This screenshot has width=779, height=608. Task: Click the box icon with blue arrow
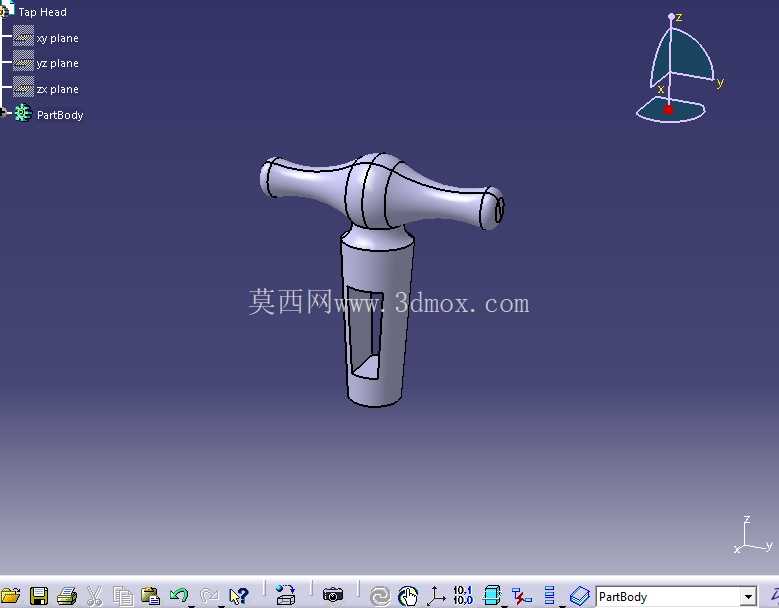pos(285,595)
